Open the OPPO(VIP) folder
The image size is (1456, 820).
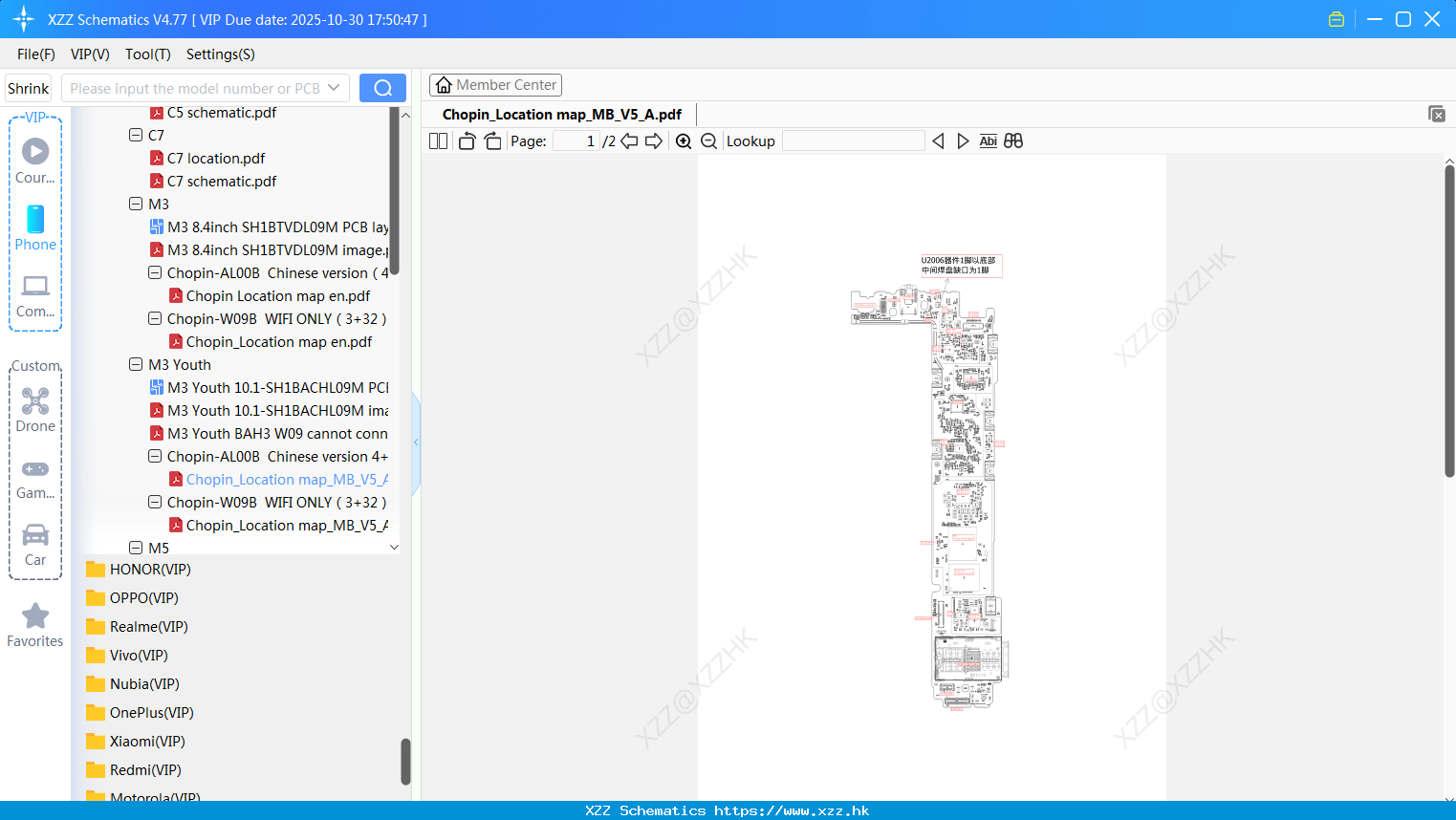(132, 597)
